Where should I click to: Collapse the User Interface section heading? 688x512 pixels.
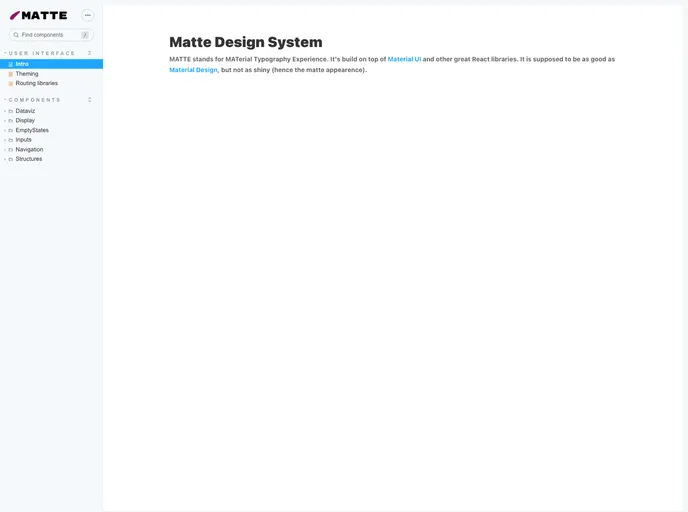(42, 53)
